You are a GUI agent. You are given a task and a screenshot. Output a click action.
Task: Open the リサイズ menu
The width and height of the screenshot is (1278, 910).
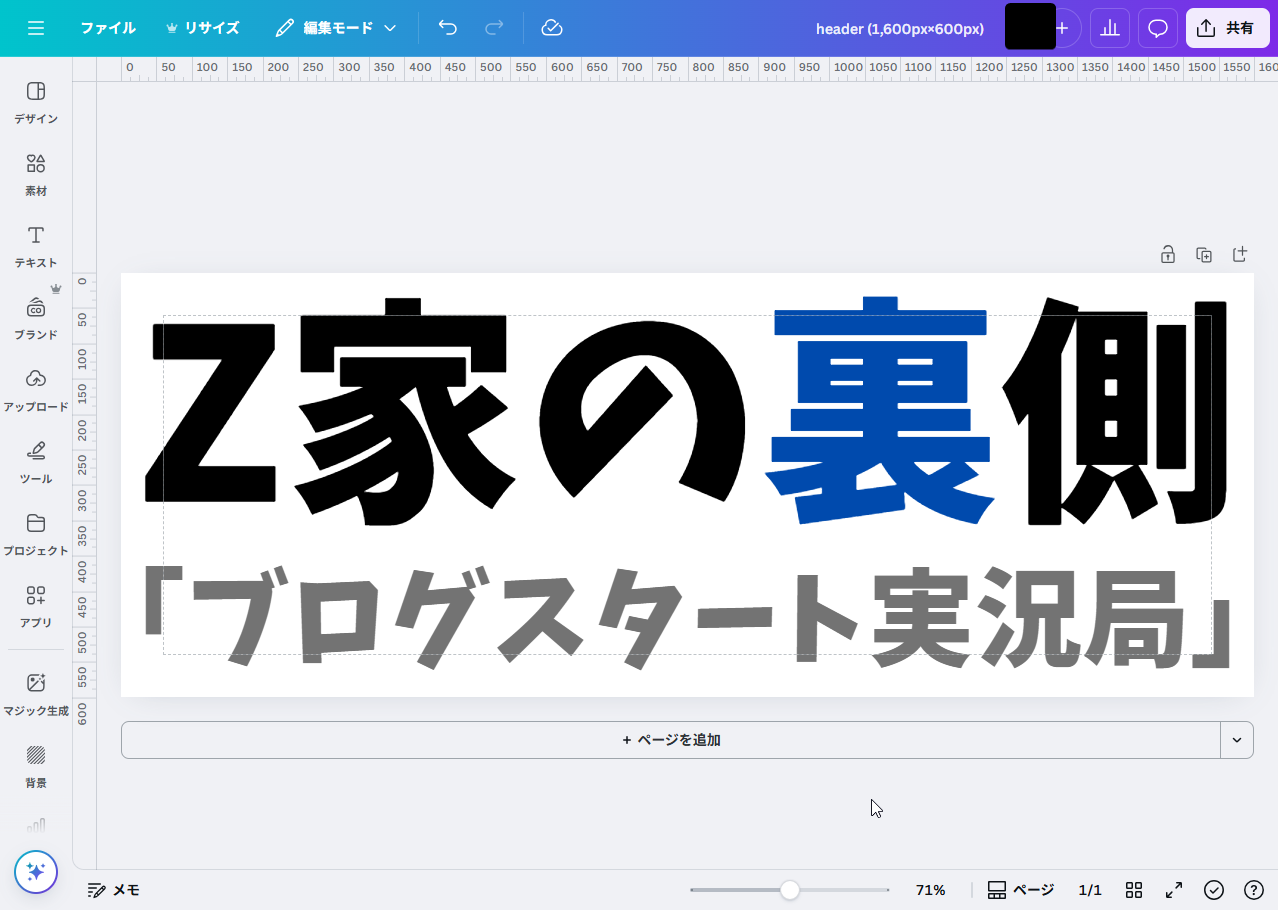202,28
